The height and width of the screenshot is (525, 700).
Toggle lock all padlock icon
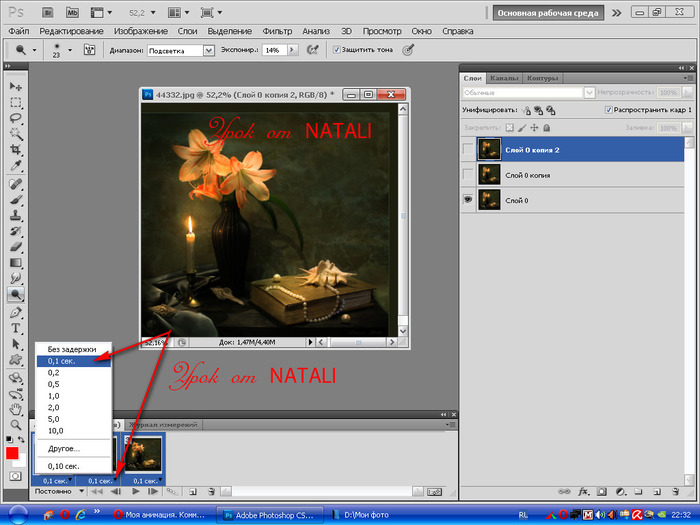point(546,128)
